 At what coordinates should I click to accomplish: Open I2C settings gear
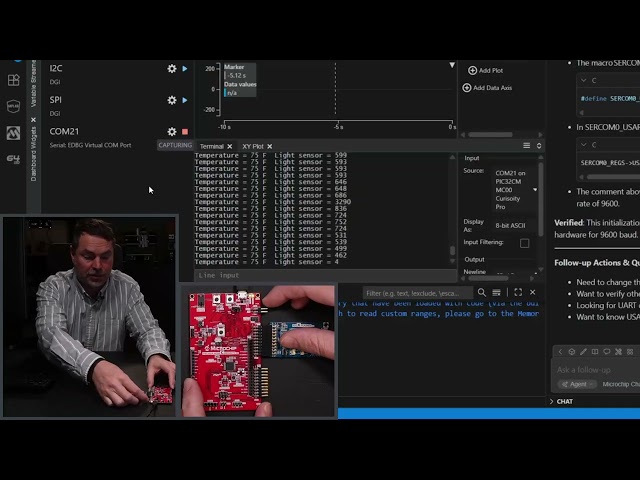[x=172, y=69]
